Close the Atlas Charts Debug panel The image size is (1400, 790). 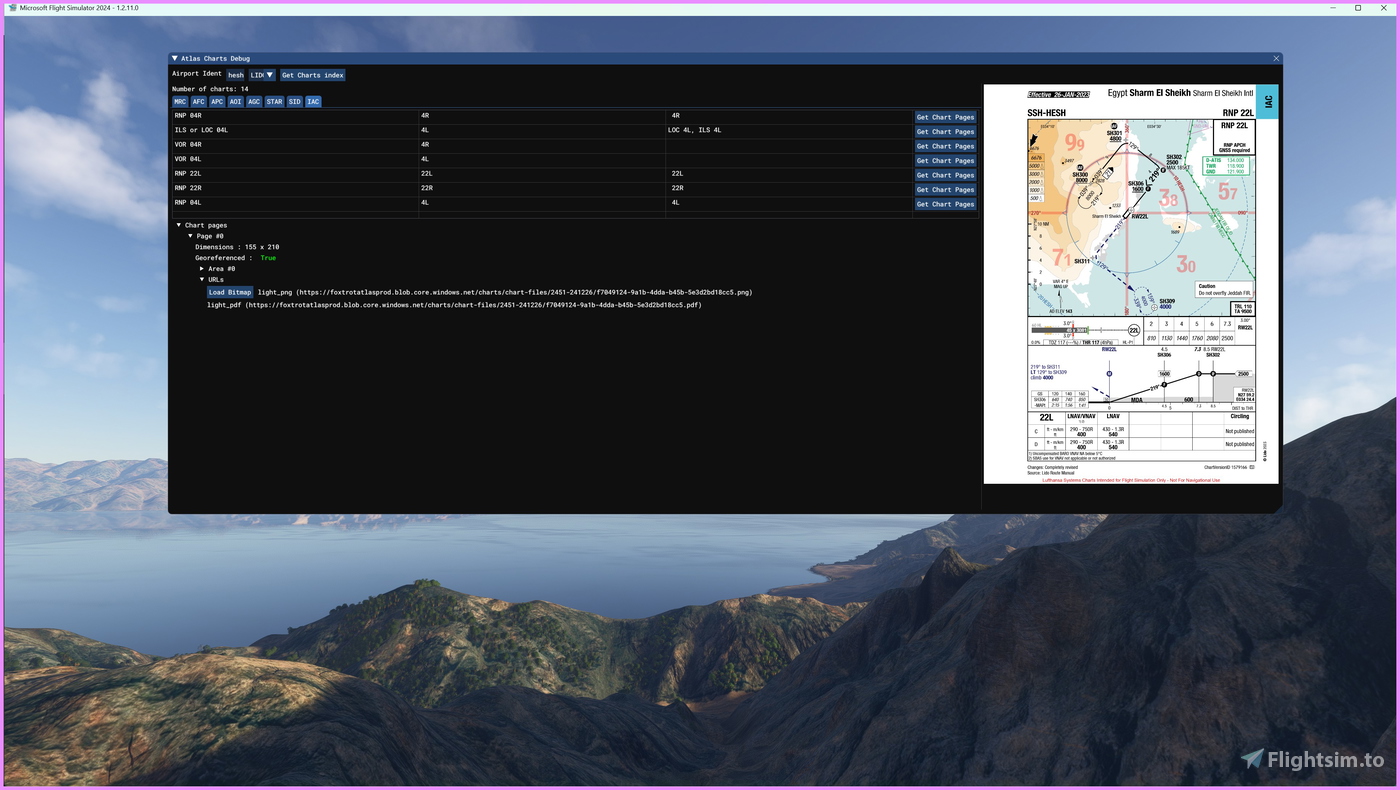click(1276, 59)
